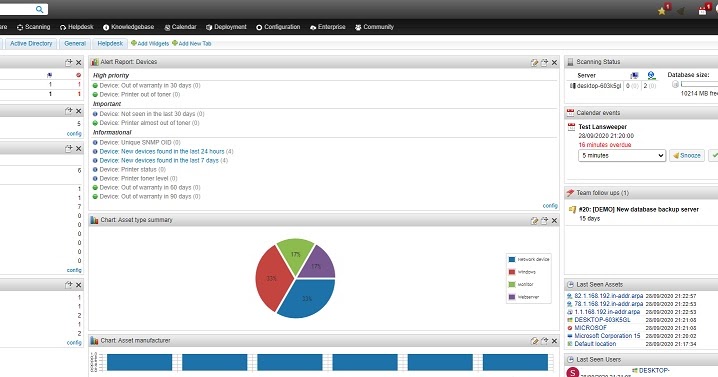Screen dimensions: 718x377
Task: Click desktop-603k5gl server in Scanning Status
Action: 598,86
